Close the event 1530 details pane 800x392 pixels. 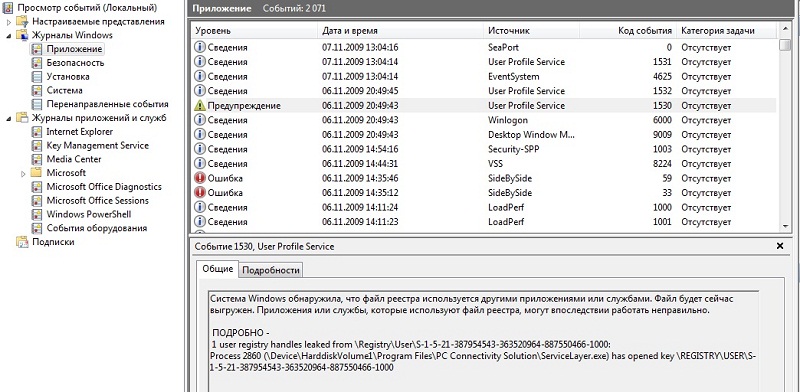point(780,246)
